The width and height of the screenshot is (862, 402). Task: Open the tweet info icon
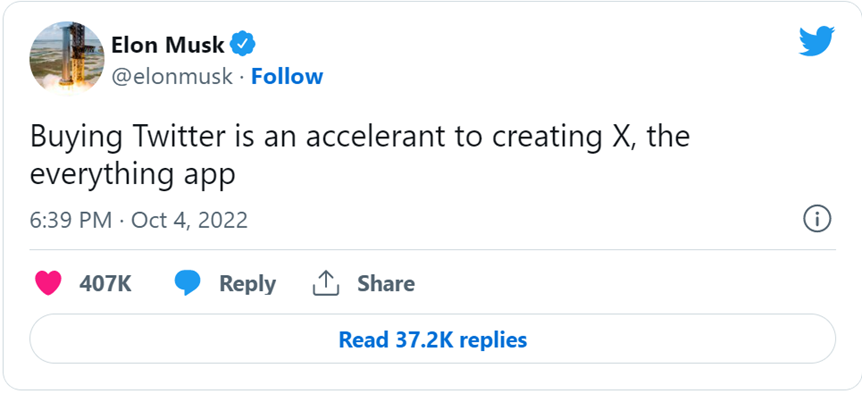tap(817, 219)
